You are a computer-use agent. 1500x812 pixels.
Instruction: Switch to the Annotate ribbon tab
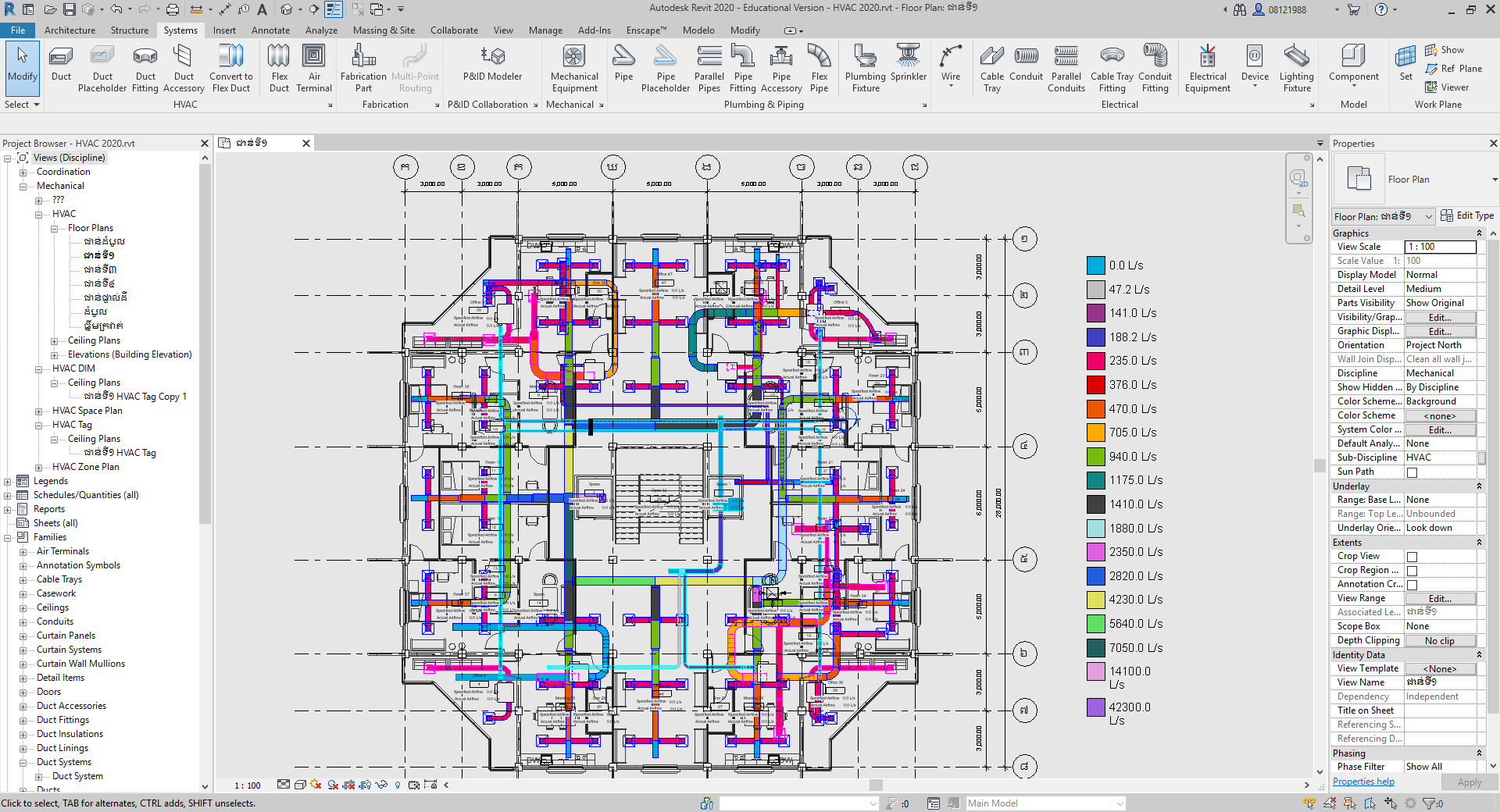point(270,30)
